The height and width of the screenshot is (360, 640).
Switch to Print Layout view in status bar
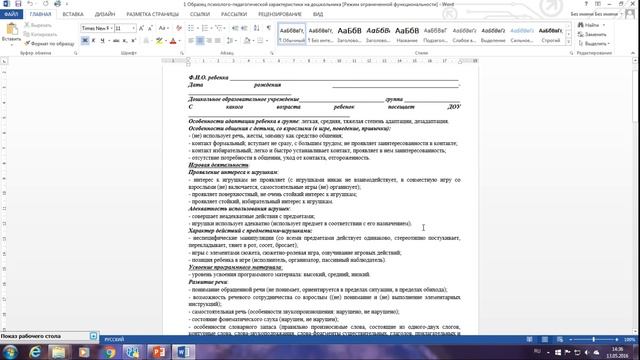(545, 339)
